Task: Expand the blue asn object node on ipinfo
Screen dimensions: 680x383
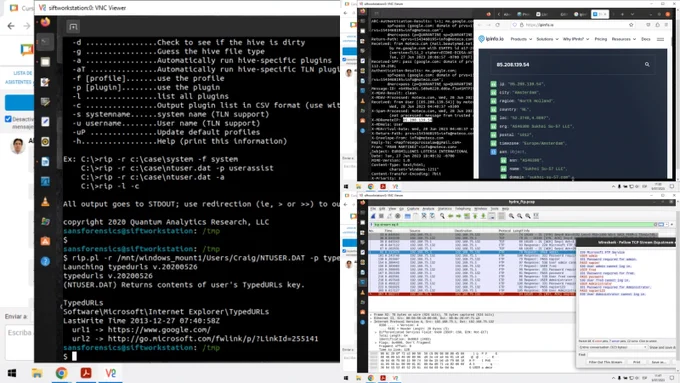Action: tap(493, 152)
